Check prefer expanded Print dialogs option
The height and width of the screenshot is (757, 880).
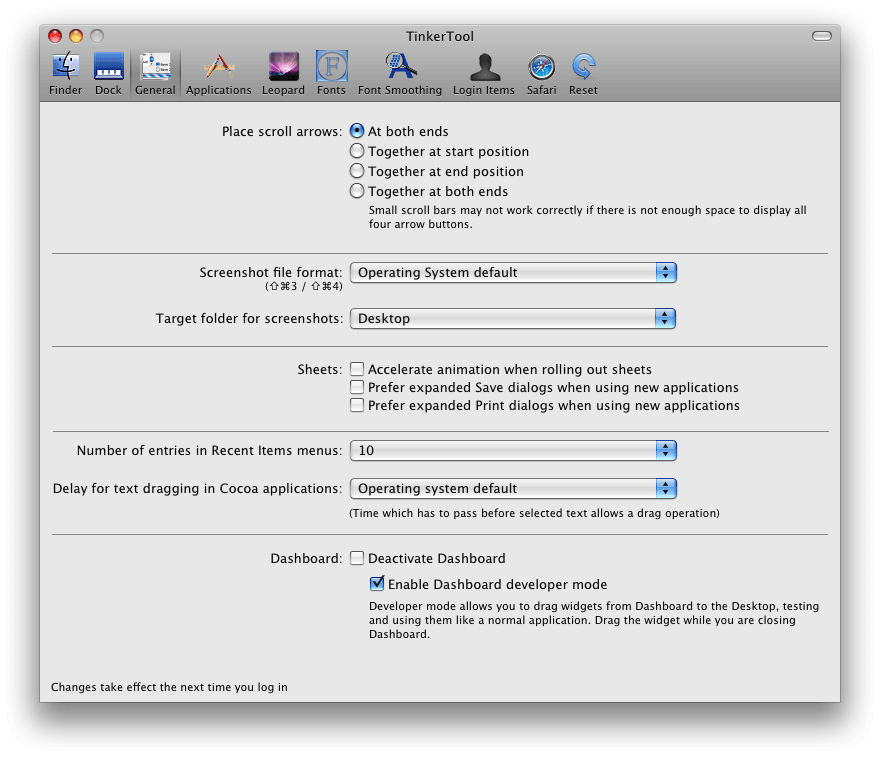pyautogui.click(x=357, y=405)
